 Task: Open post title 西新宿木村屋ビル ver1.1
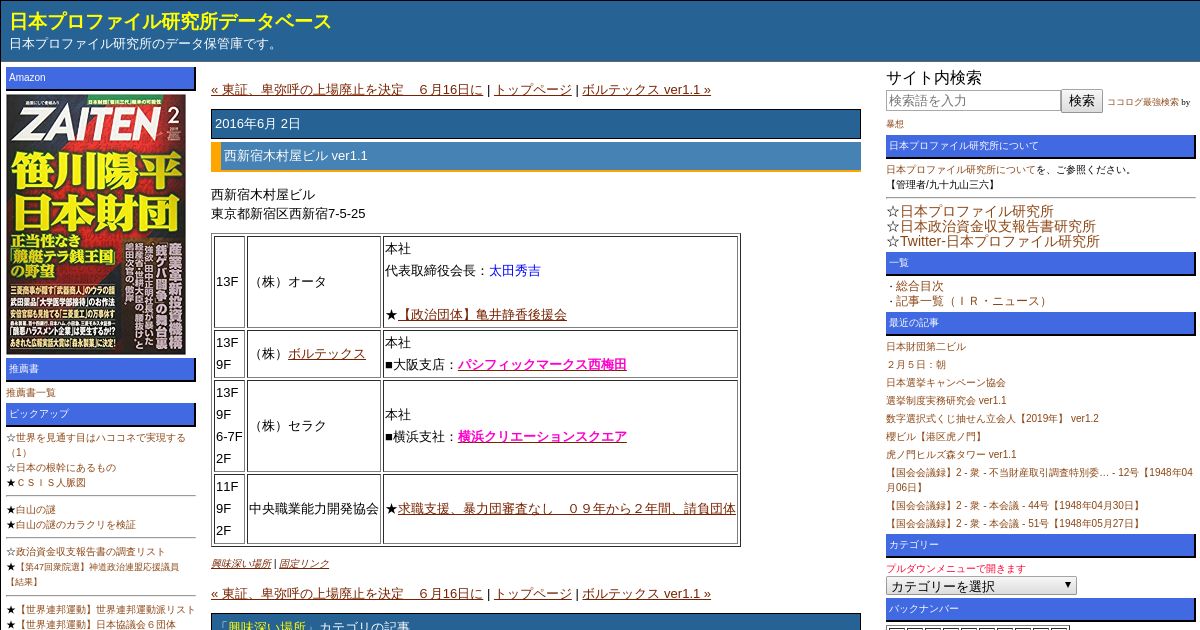tap(296, 156)
